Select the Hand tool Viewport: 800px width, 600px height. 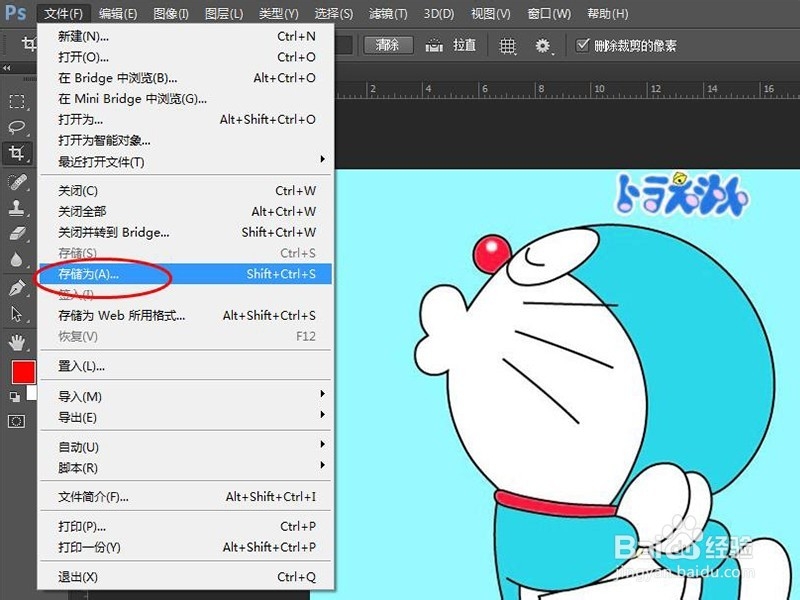pos(17,342)
